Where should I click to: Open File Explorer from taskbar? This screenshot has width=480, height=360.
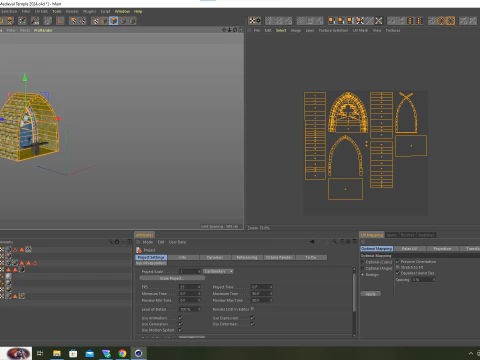click(x=57, y=353)
